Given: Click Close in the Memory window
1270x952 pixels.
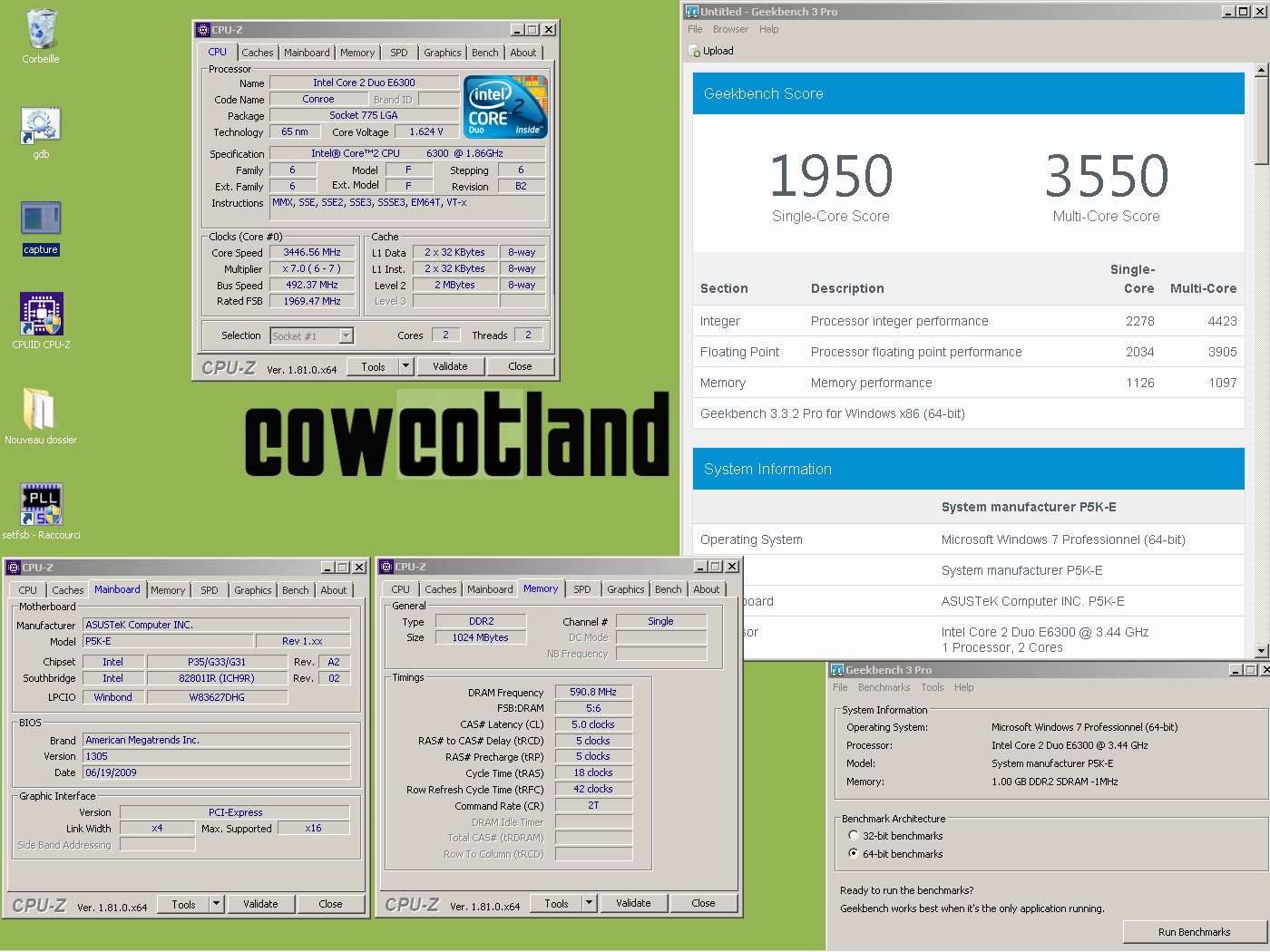Looking at the screenshot, I should pos(703,904).
